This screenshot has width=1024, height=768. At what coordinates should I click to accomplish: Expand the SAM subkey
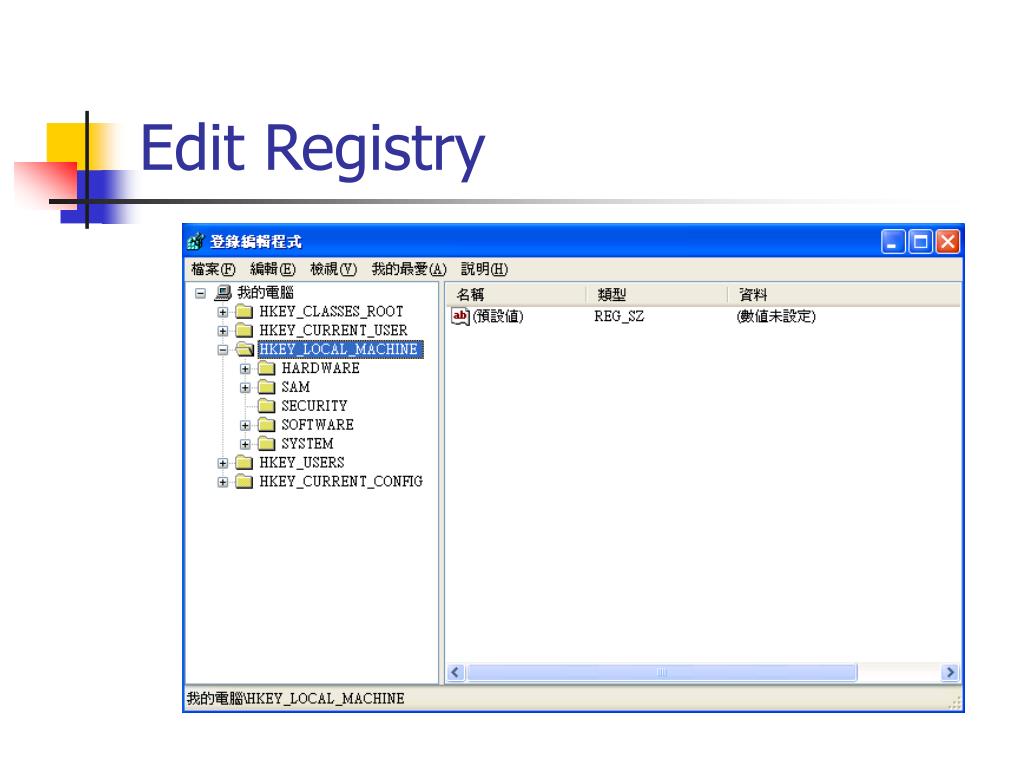click(x=245, y=388)
